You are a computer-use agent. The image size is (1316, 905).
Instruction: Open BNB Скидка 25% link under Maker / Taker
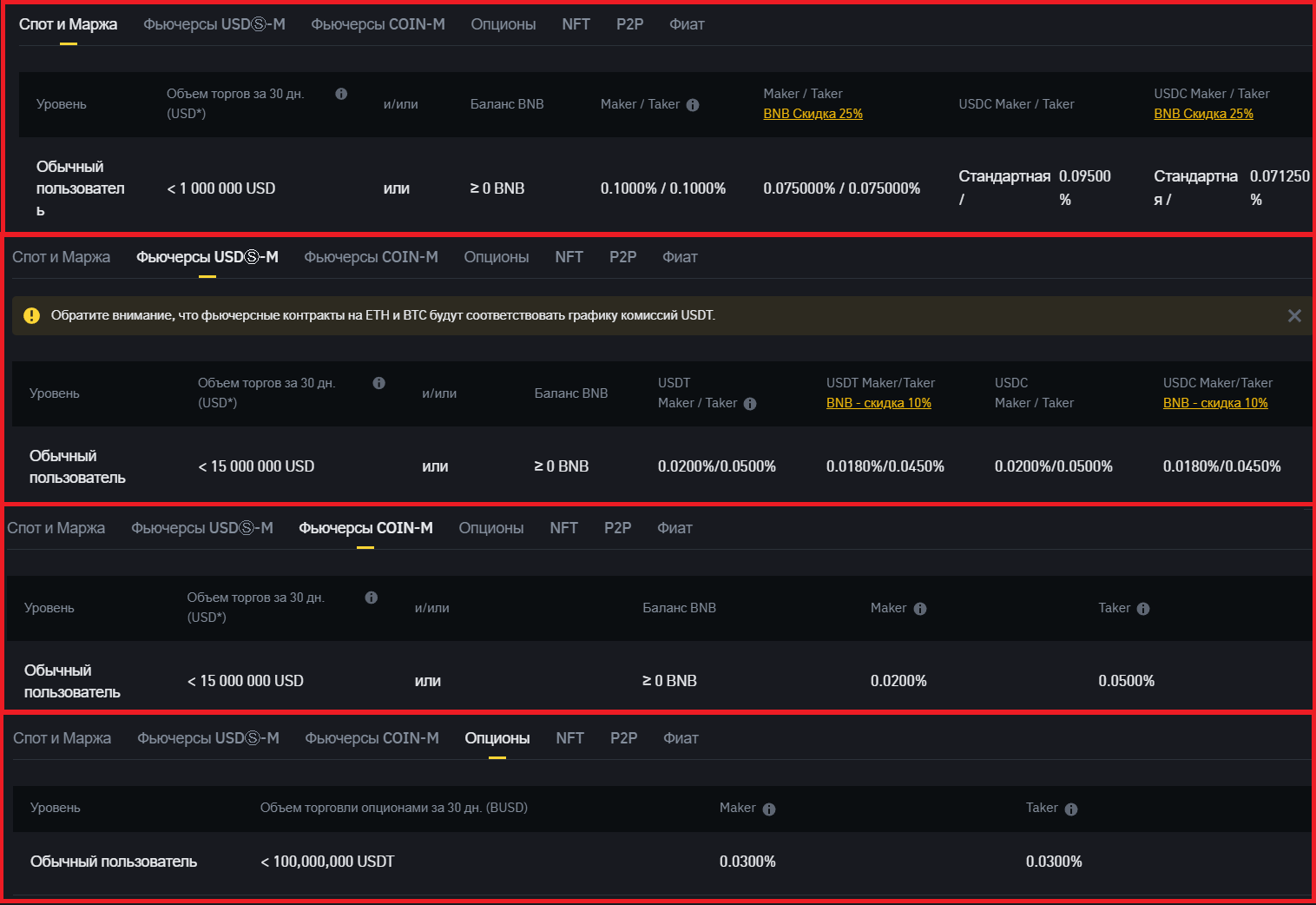(x=813, y=114)
